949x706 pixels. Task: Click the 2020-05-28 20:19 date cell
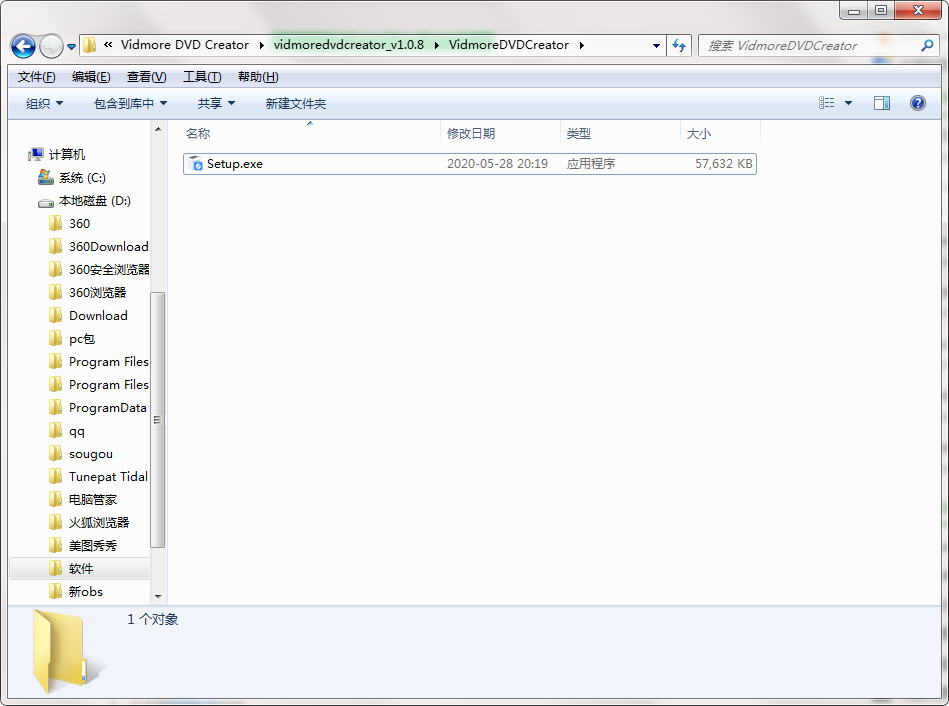click(497, 164)
